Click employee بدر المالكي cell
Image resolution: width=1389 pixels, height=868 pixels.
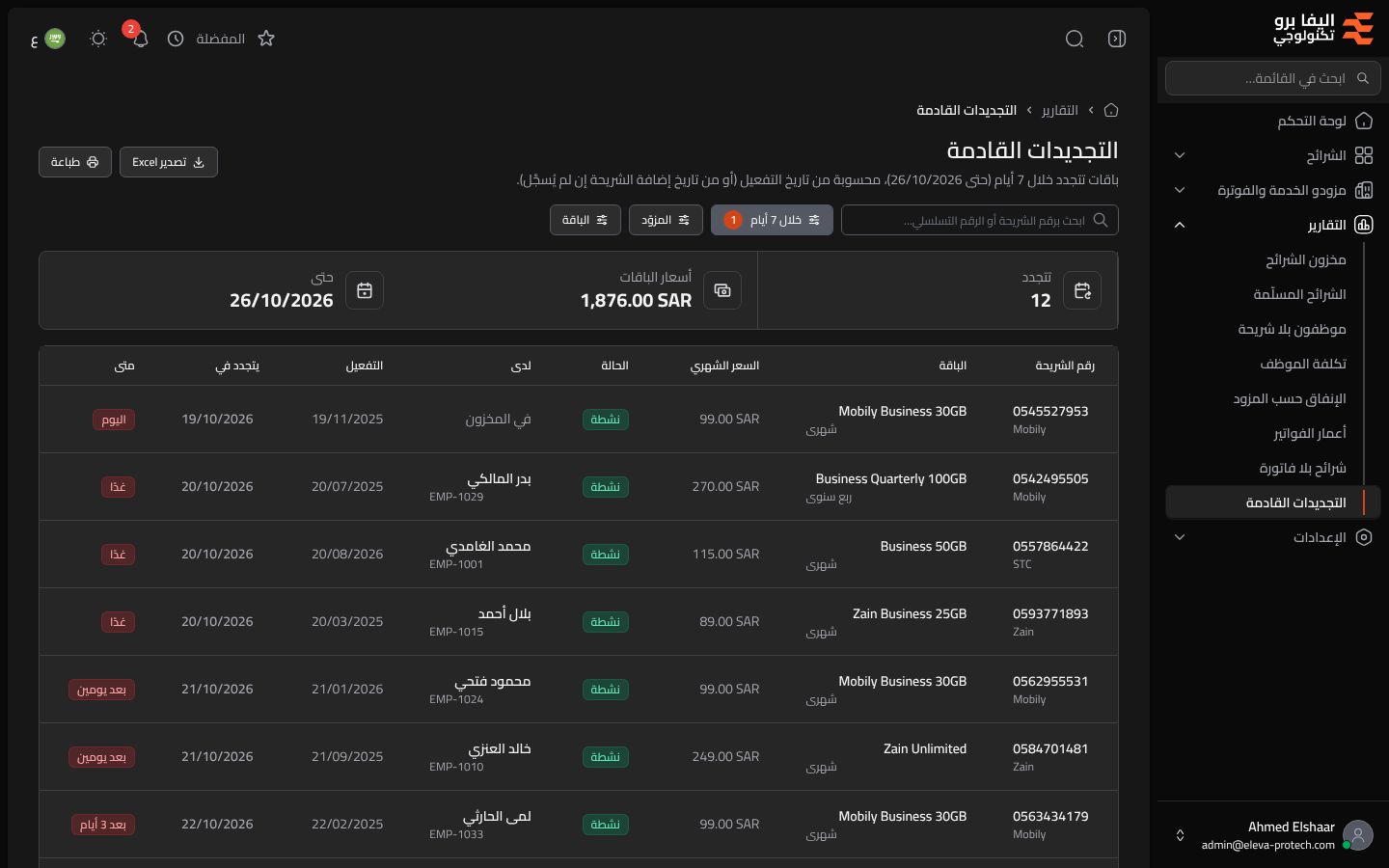480,487
